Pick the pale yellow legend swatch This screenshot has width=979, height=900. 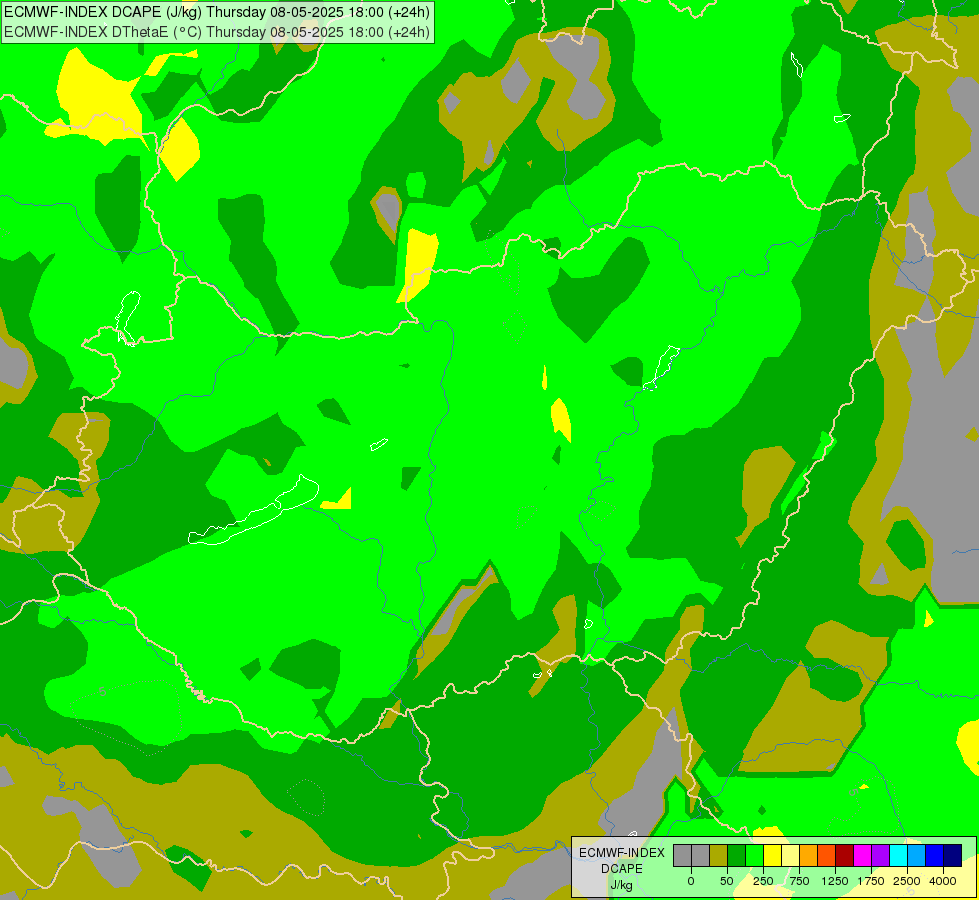(x=790, y=856)
